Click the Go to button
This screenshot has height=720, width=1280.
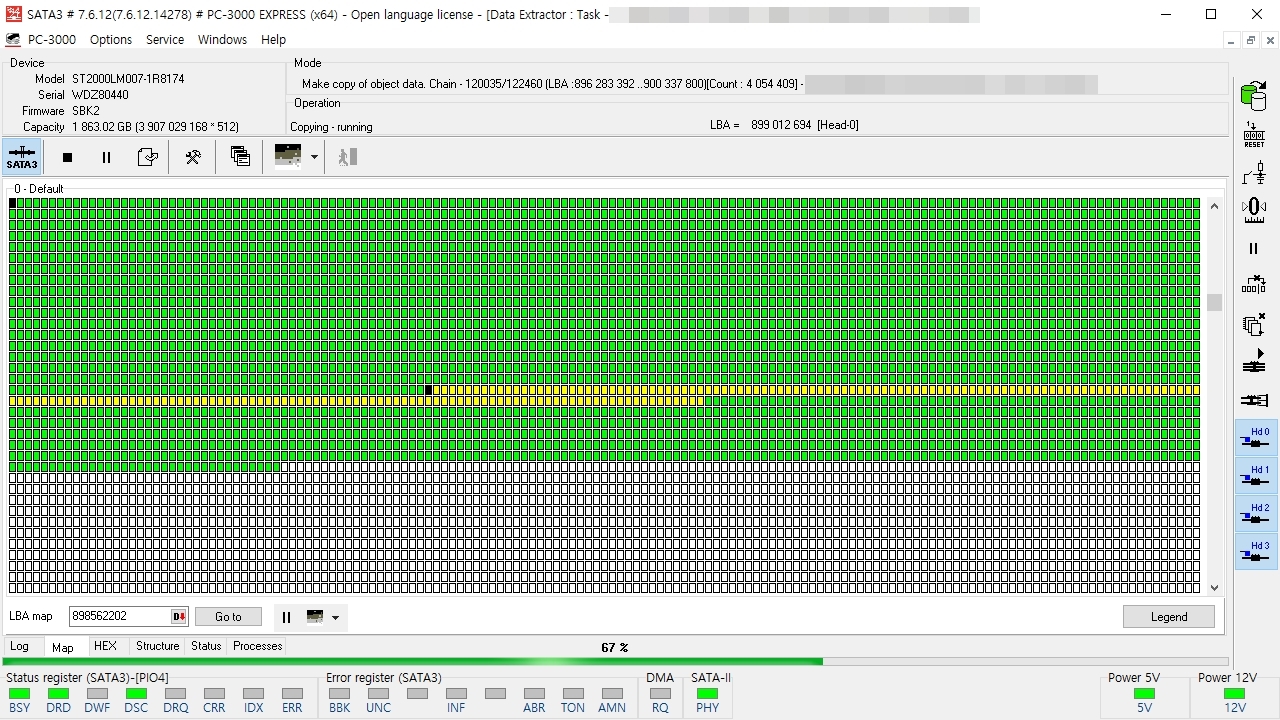pyautogui.click(x=228, y=617)
